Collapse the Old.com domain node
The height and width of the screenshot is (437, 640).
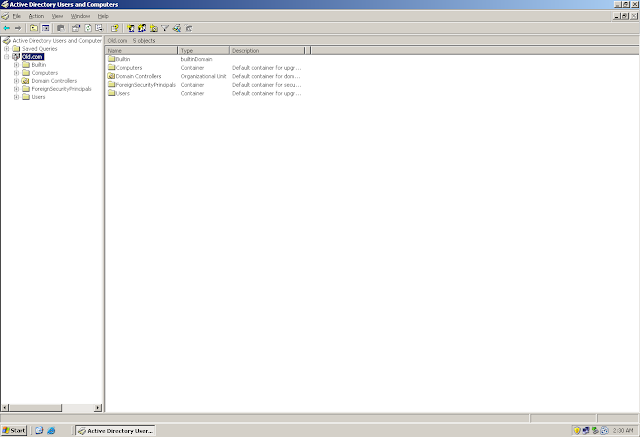coord(7,57)
